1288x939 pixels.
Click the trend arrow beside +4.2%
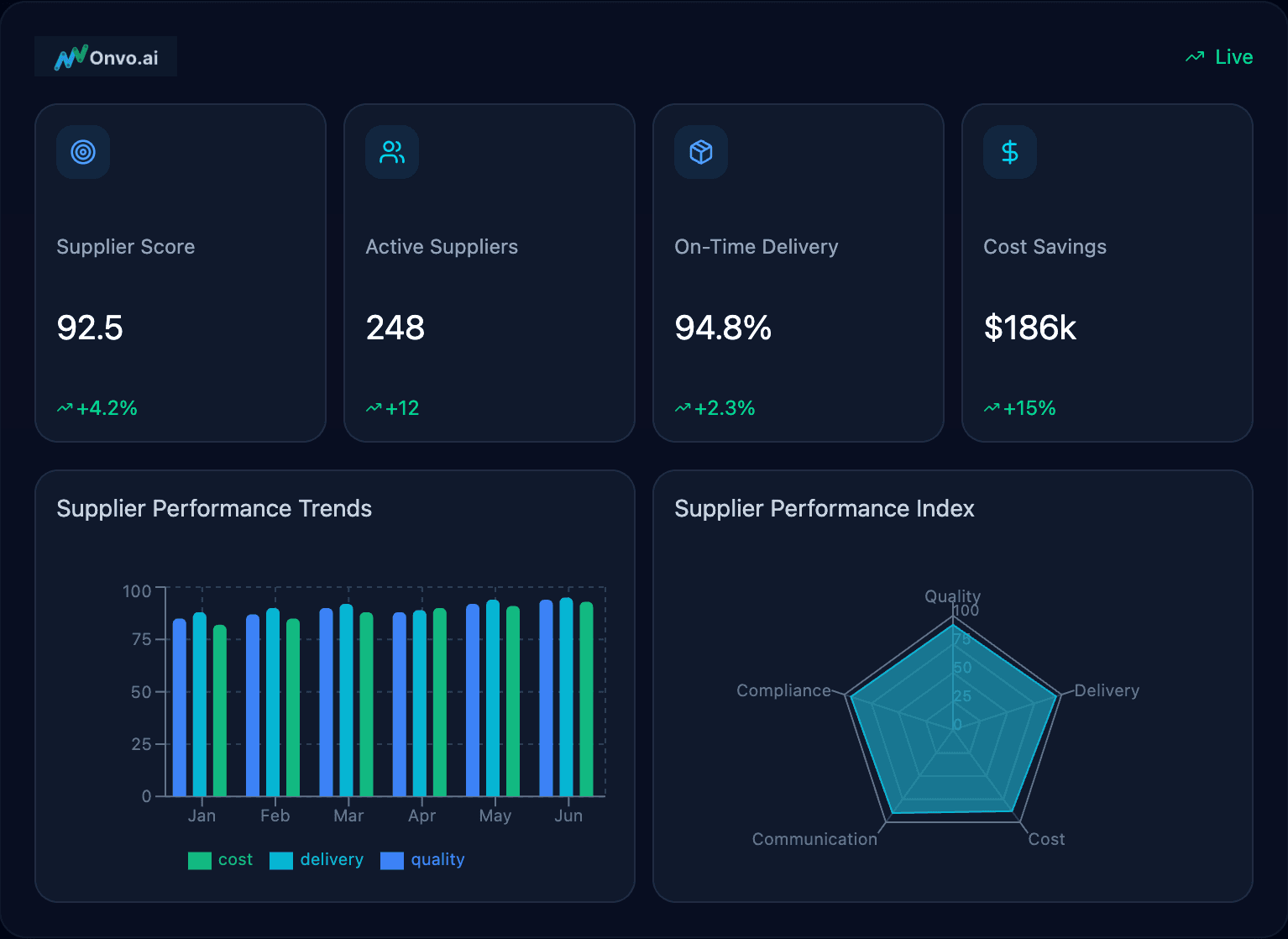(x=65, y=408)
